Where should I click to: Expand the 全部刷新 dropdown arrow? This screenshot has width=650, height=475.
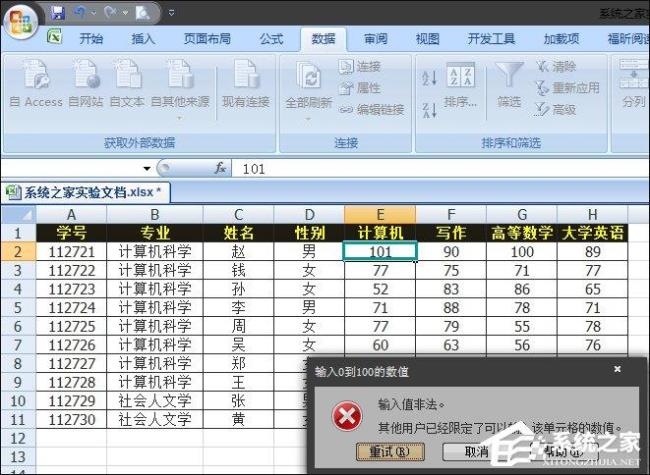tap(308, 119)
